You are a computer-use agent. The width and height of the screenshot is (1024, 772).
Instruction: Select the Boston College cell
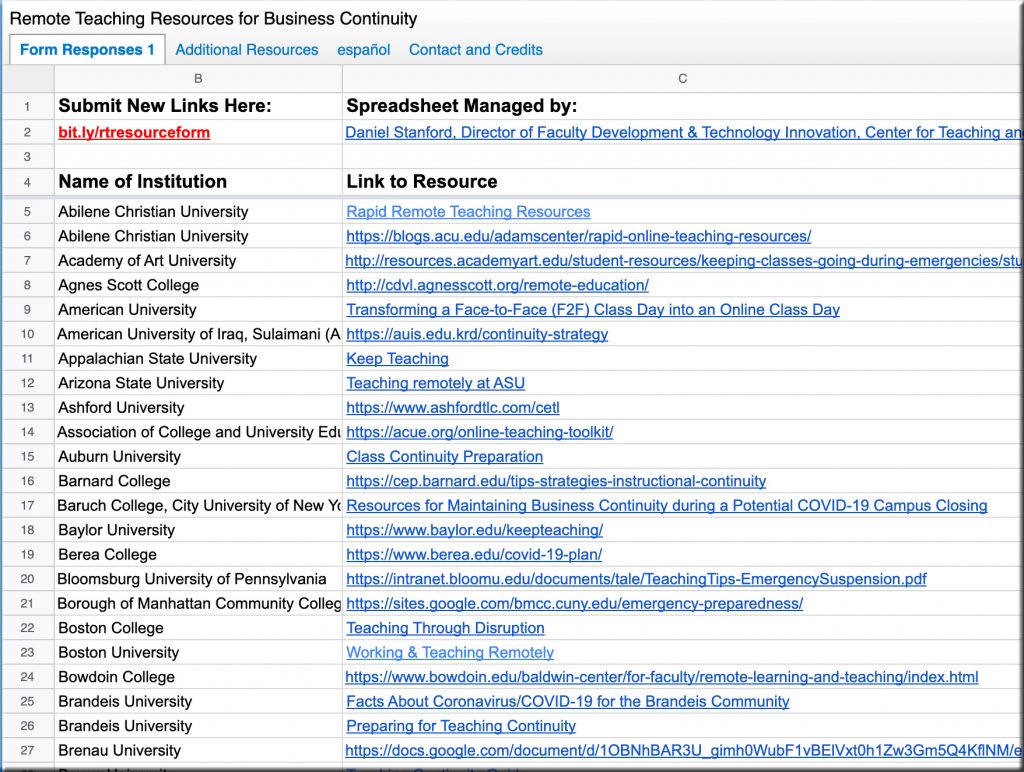point(198,628)
